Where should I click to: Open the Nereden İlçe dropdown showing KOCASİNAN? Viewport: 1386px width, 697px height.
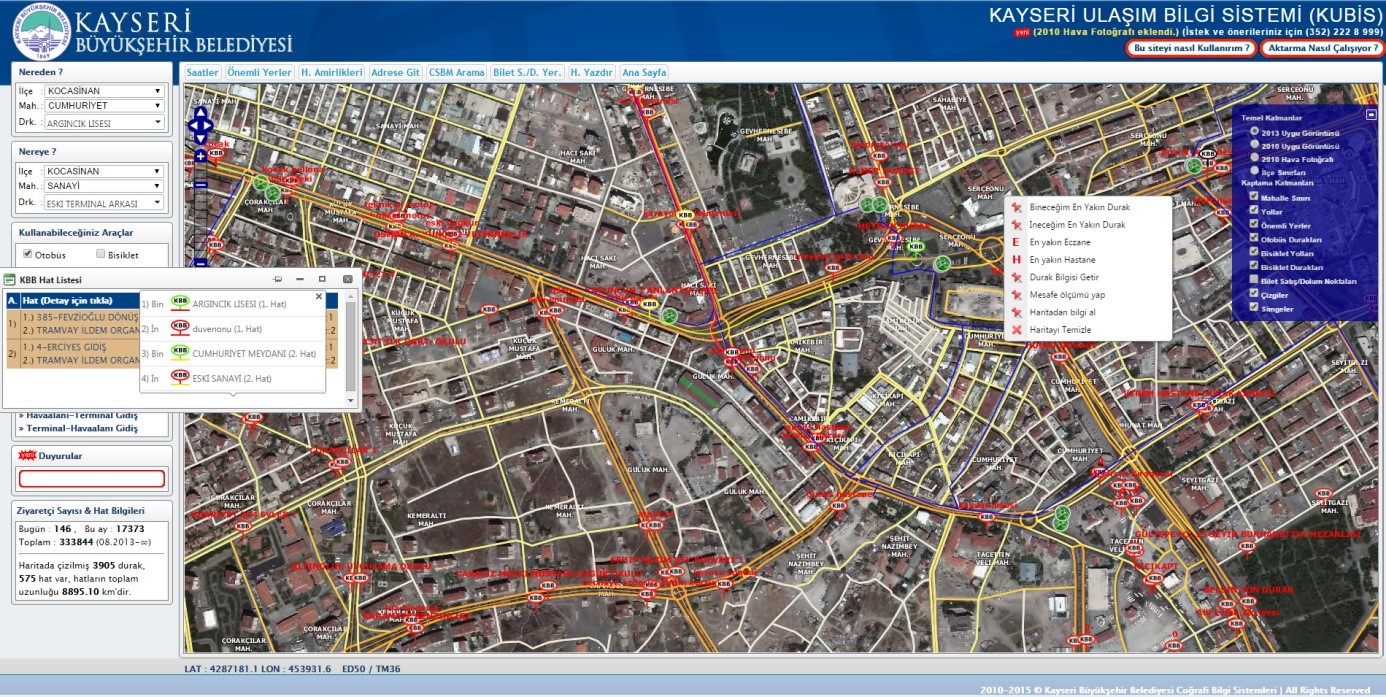[104, 91]
